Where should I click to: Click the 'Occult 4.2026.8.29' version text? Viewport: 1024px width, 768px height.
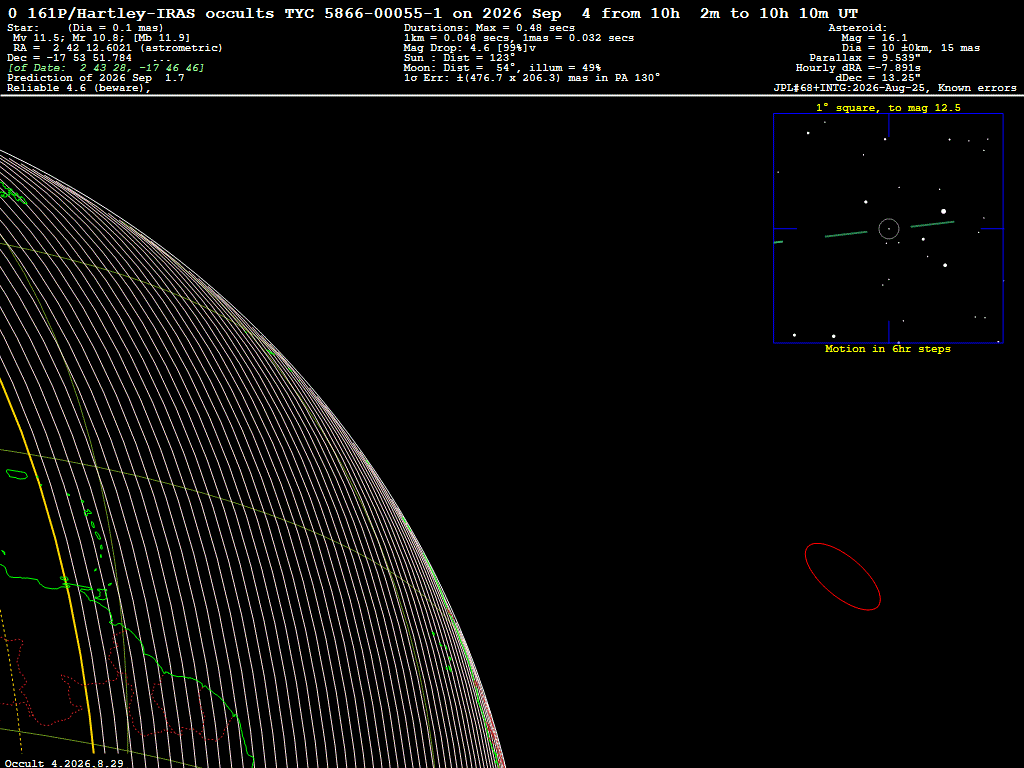click(64, 763)
